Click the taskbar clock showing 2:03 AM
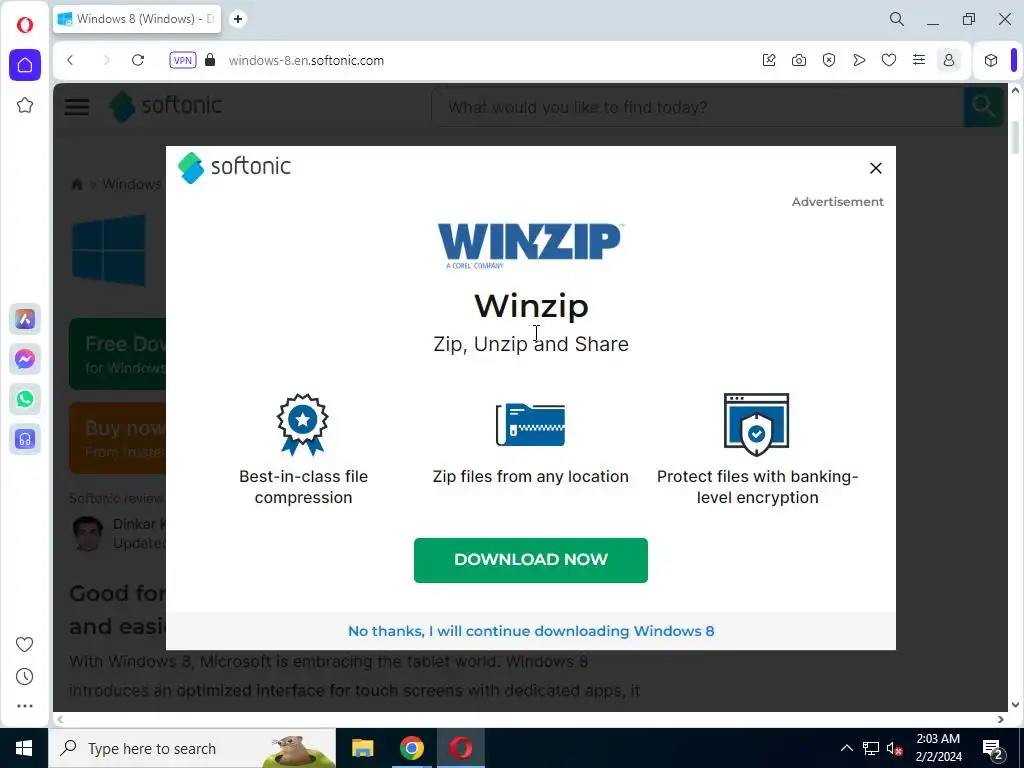The width and height of the screenshot is (1024, 768). [x=938, y=748]
